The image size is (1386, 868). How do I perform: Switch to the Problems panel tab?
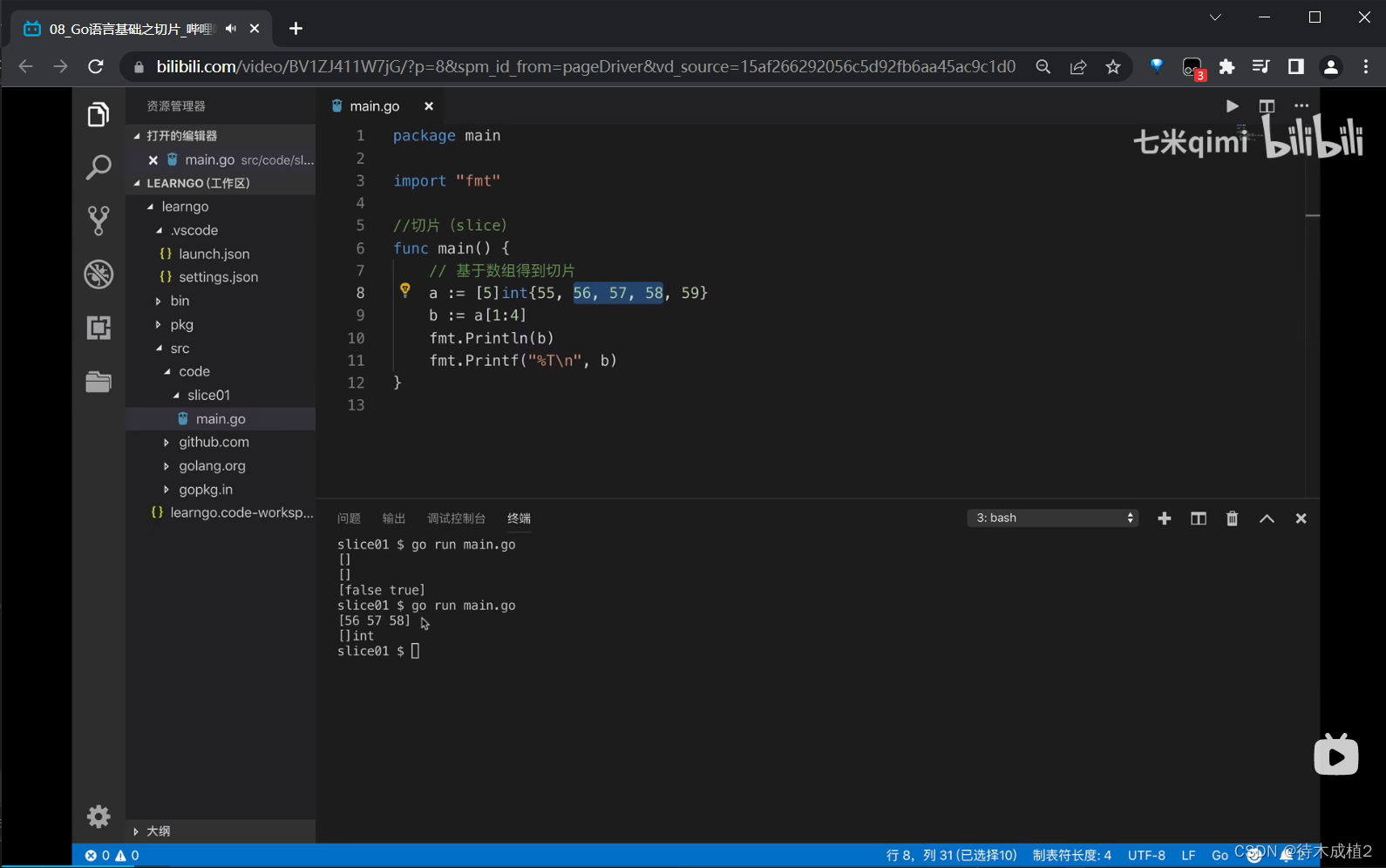349,519
